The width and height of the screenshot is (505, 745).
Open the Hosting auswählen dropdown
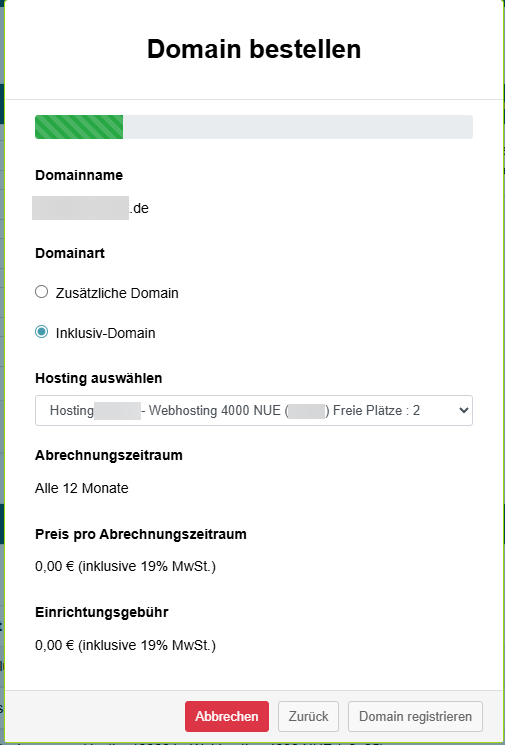coord(254,410)
